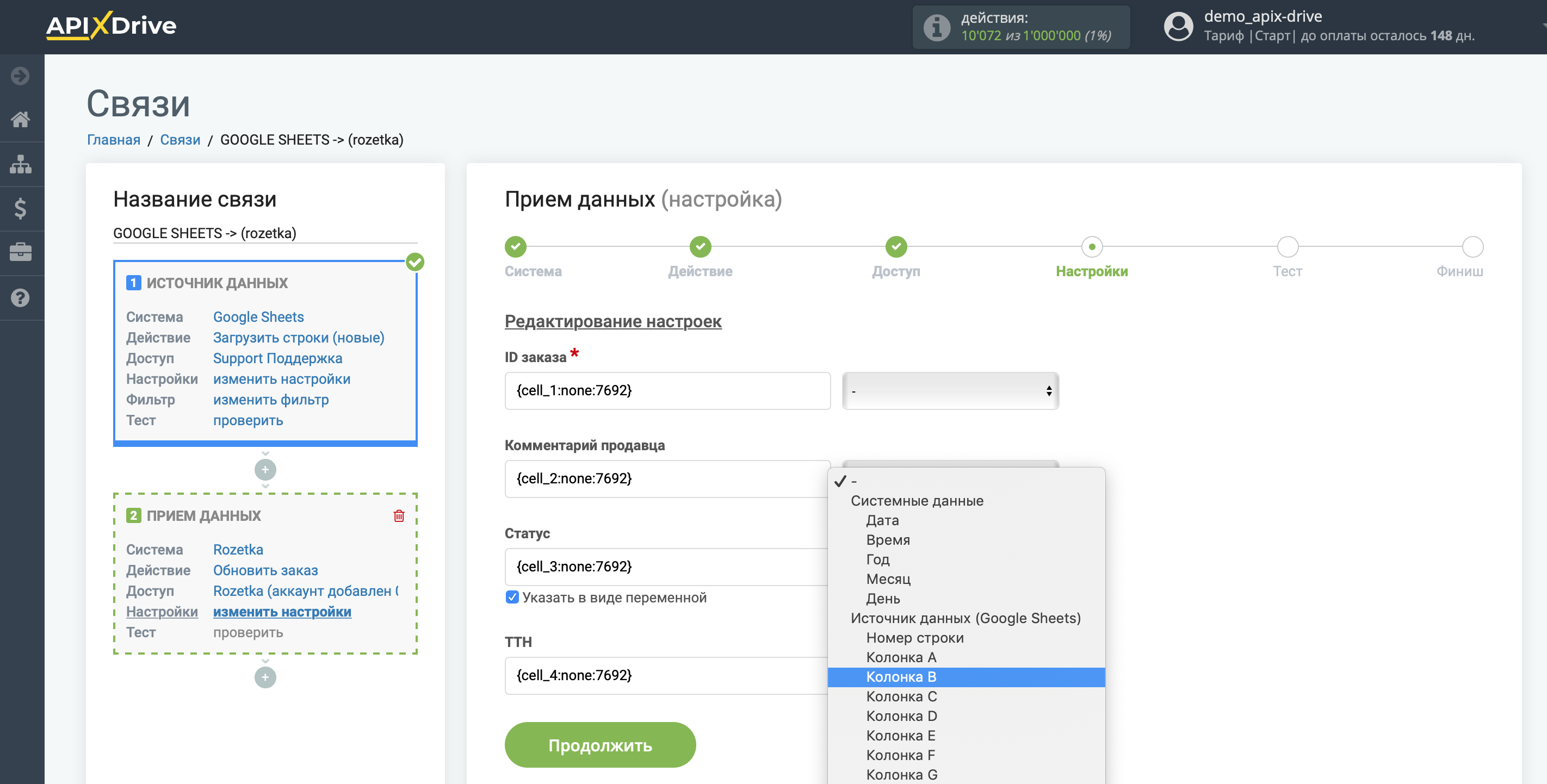The height and width of the screenshot is (784, 1547).
Task: Click 'изменить настройки' link in block 2
Action: (x=283, y=611)
